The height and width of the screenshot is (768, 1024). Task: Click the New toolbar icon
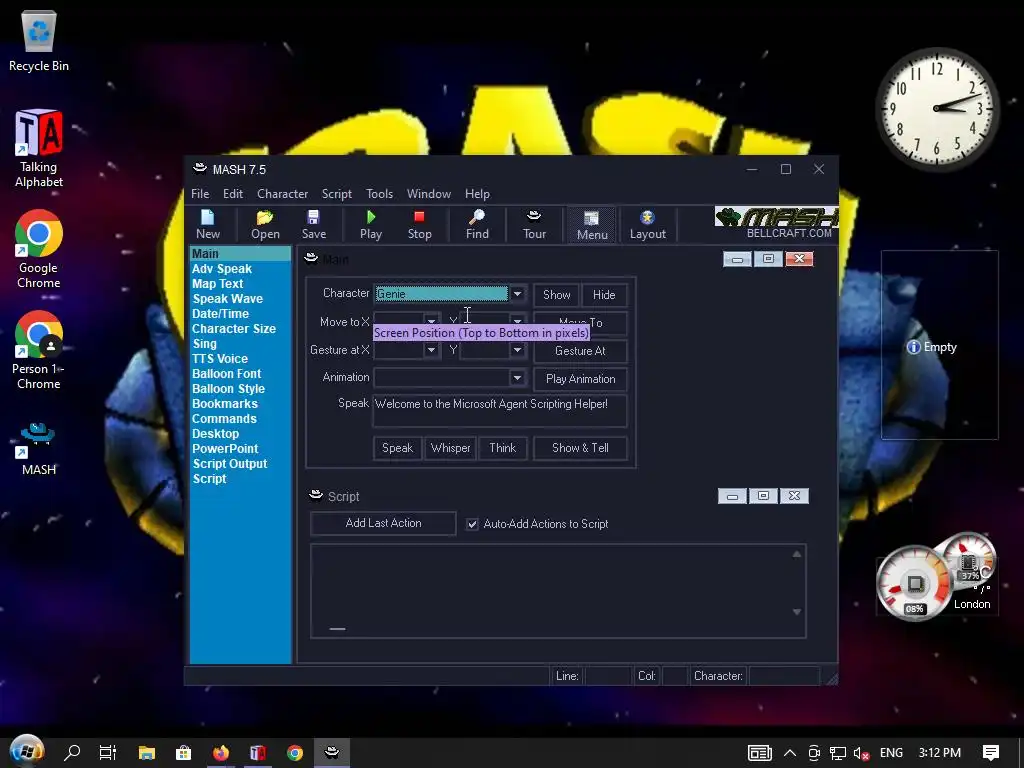coord(208,225)
